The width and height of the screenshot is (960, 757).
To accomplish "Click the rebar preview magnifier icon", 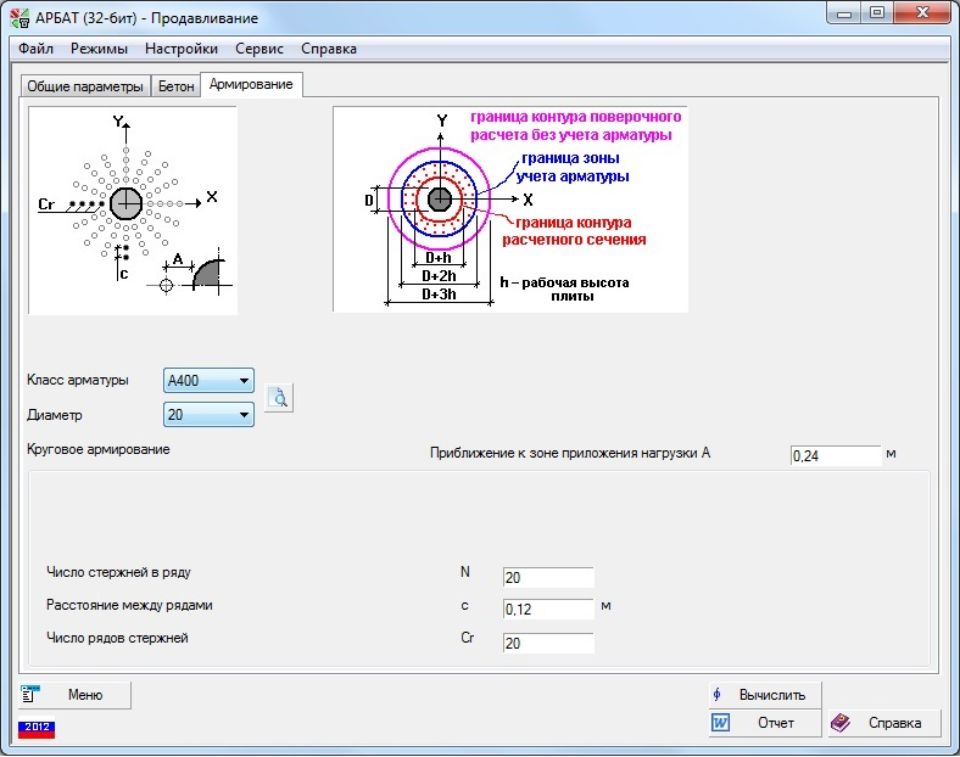I will 280,399.
